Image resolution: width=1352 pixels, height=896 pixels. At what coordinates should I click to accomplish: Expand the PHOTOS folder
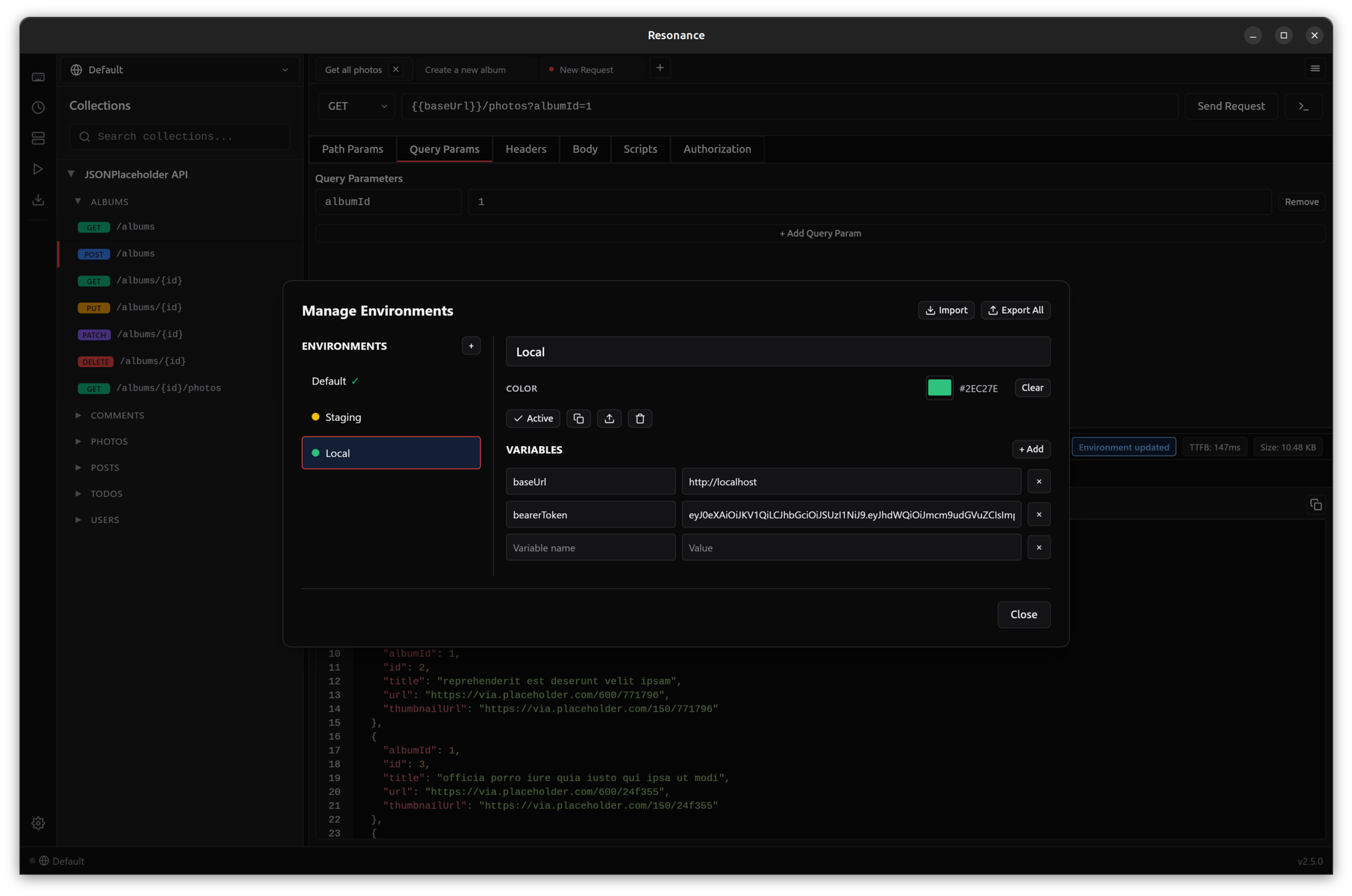point(78,441)
